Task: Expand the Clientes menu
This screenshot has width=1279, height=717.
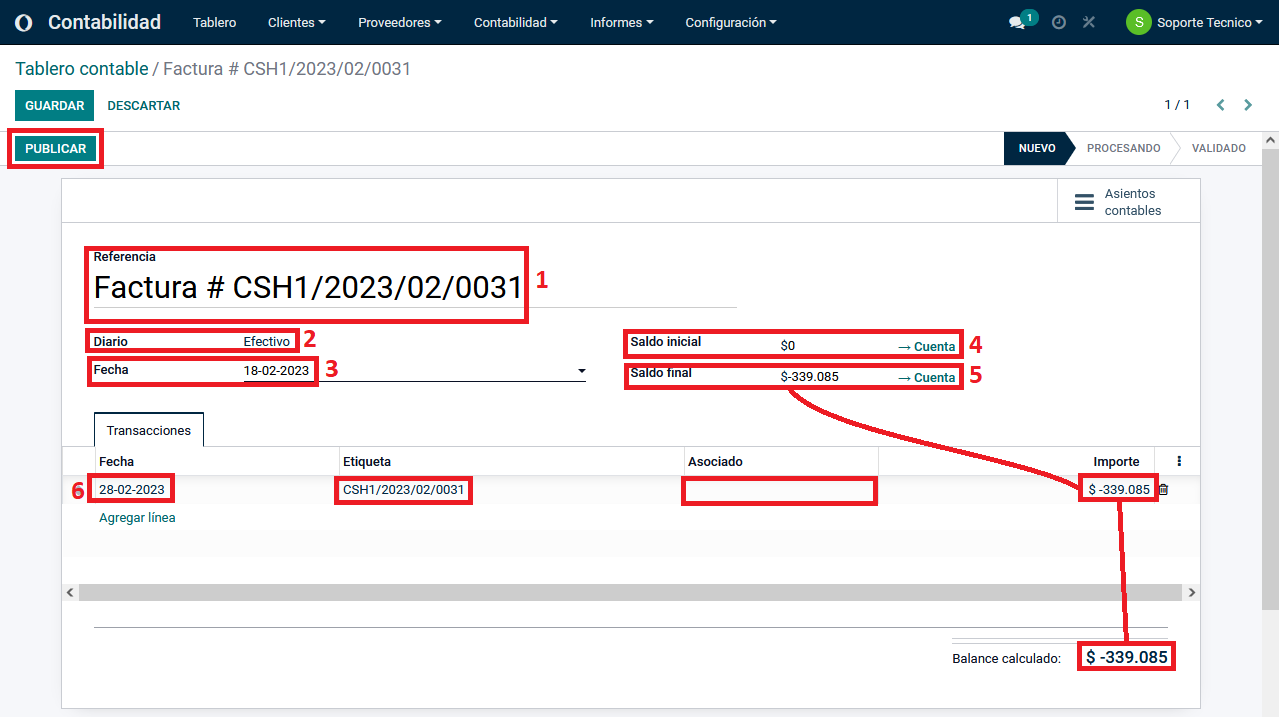Action: tap(296, 22)
